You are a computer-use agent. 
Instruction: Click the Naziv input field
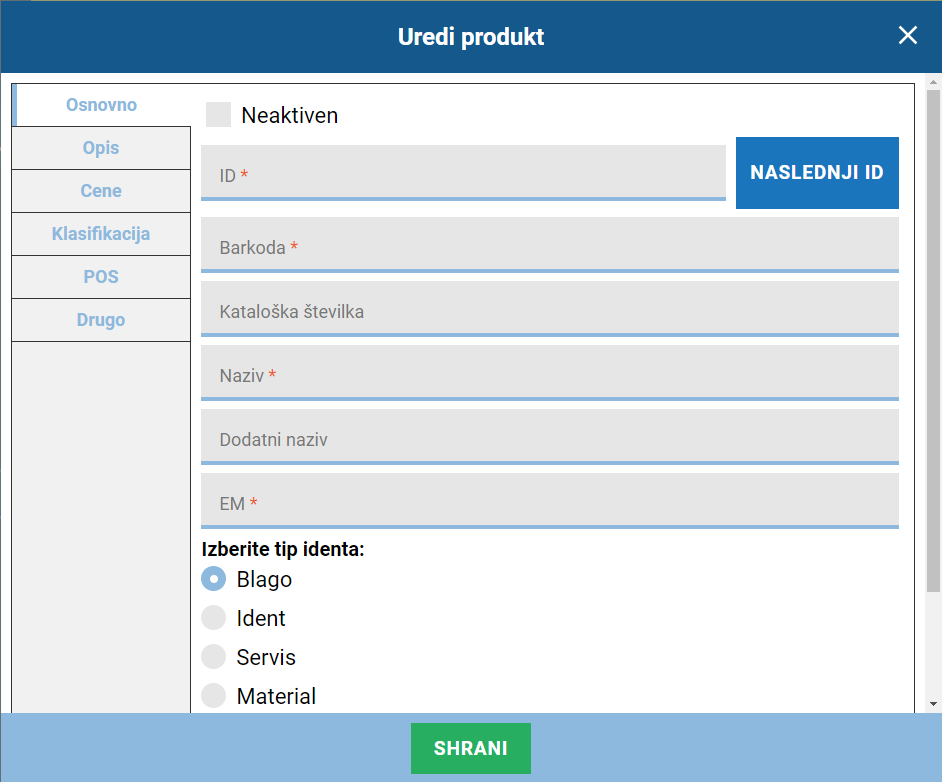coord(549,373)
